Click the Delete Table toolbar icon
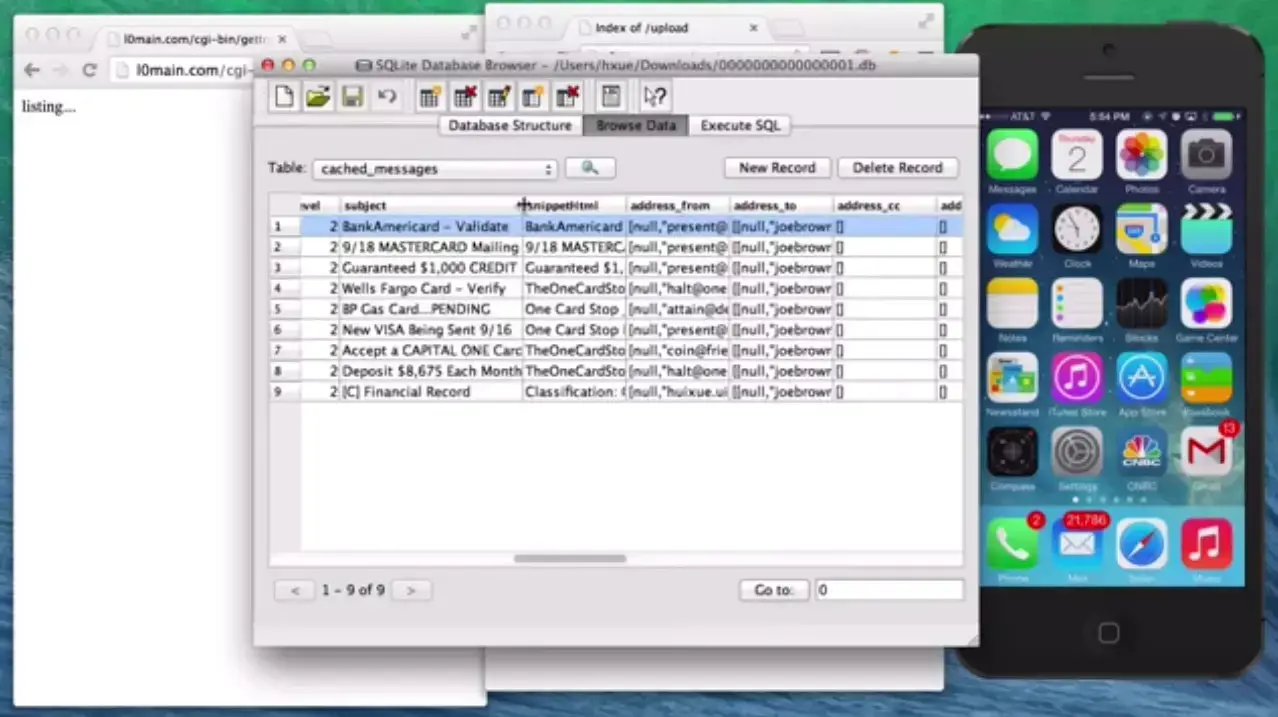The height and width of the screenshot is (717, 1278). [x=464, y=97]
